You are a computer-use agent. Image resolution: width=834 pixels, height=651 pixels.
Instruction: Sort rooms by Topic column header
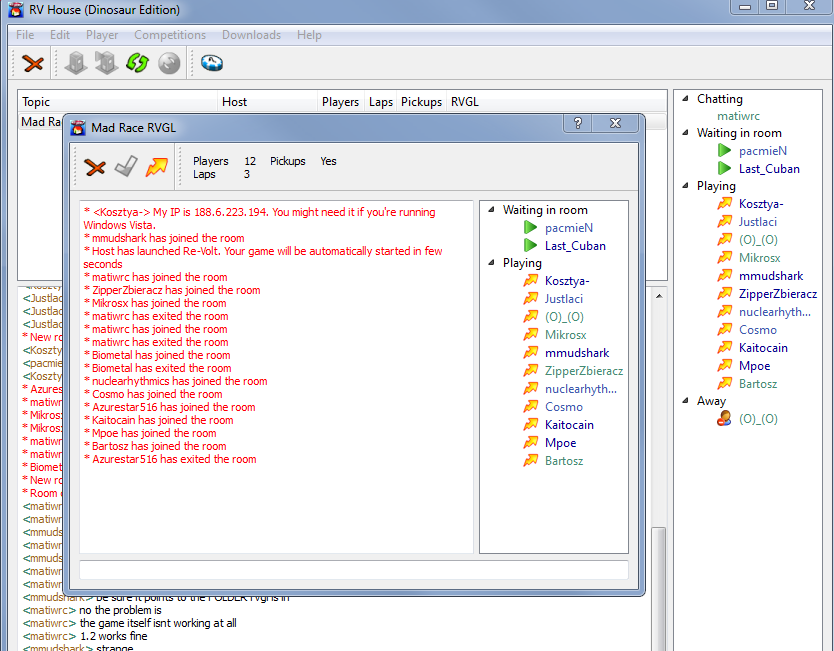coord(118,102)
